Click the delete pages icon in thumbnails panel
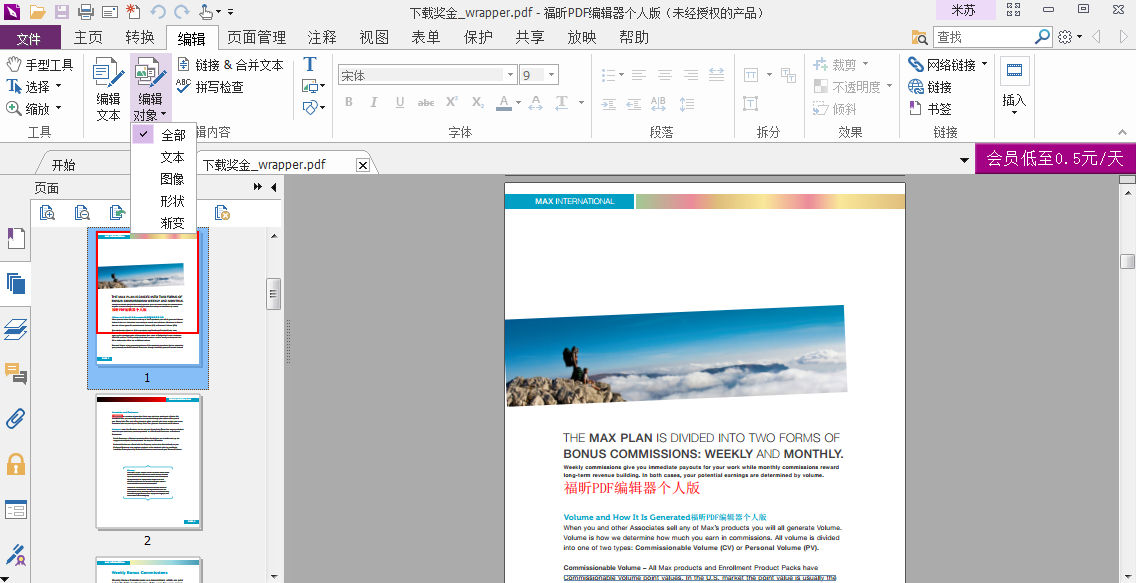The width and height of the screenshot is (1136, 583). pos(222,213)
